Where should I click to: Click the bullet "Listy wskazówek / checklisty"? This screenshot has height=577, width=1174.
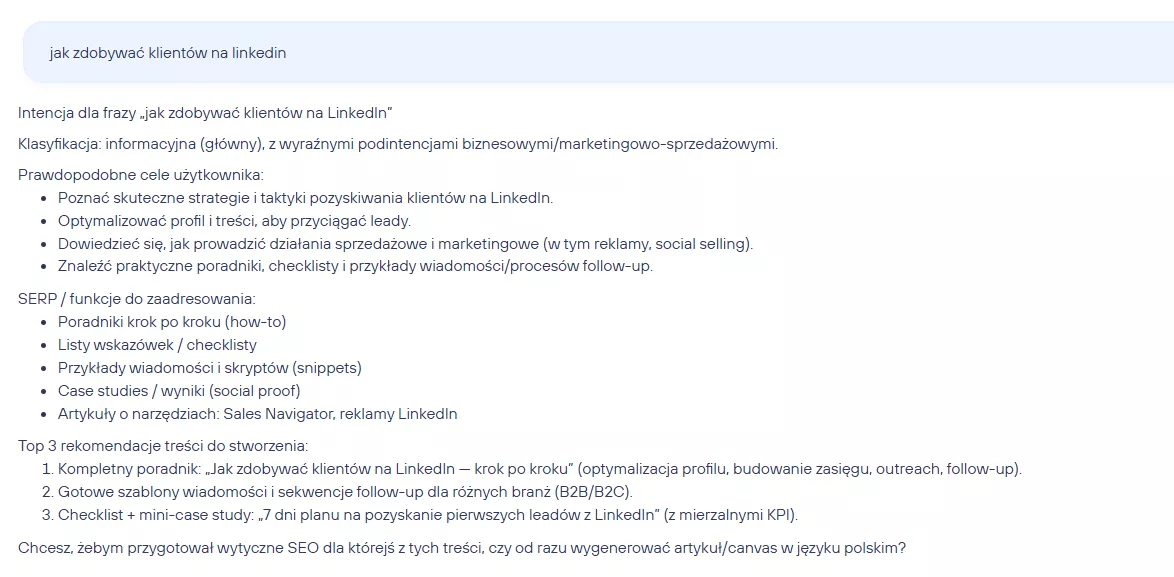(157, 345)
